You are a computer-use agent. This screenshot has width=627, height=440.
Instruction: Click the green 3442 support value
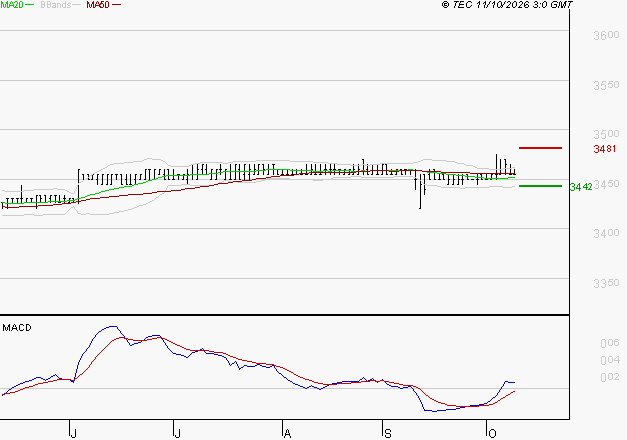point(581,187)
